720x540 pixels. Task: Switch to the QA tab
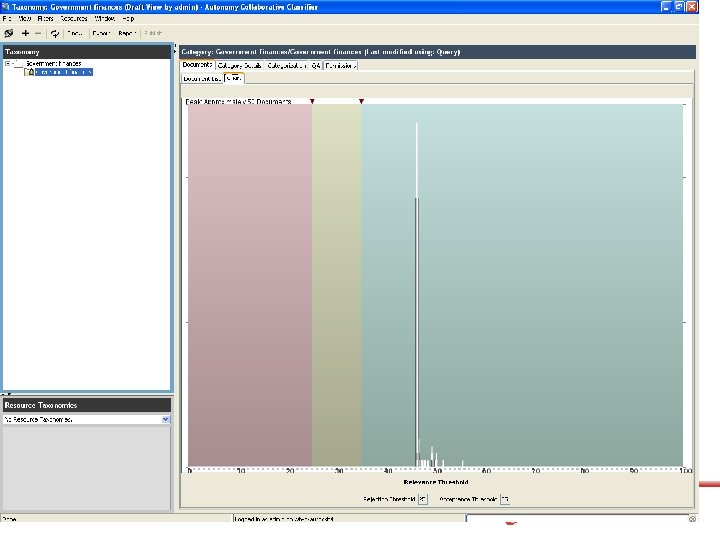click(x=316, y=66)
